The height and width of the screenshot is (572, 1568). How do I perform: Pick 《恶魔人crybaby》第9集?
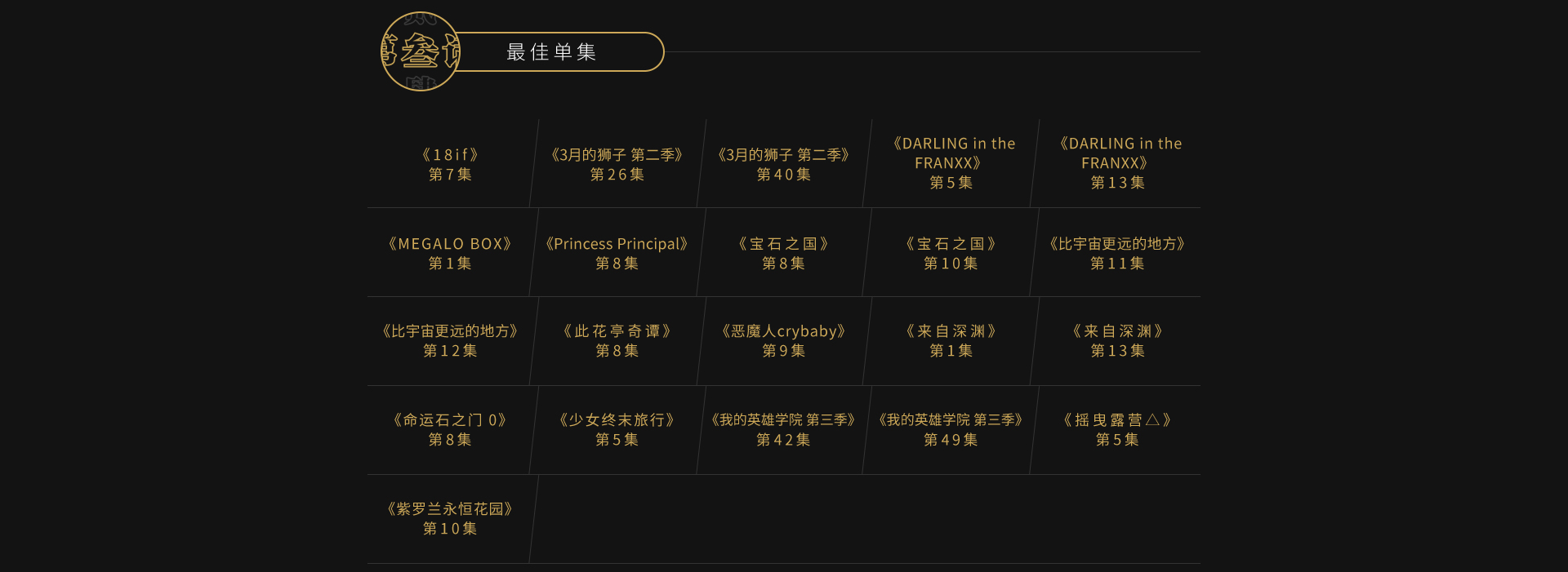pyautogui.click(x=783, y=340)
